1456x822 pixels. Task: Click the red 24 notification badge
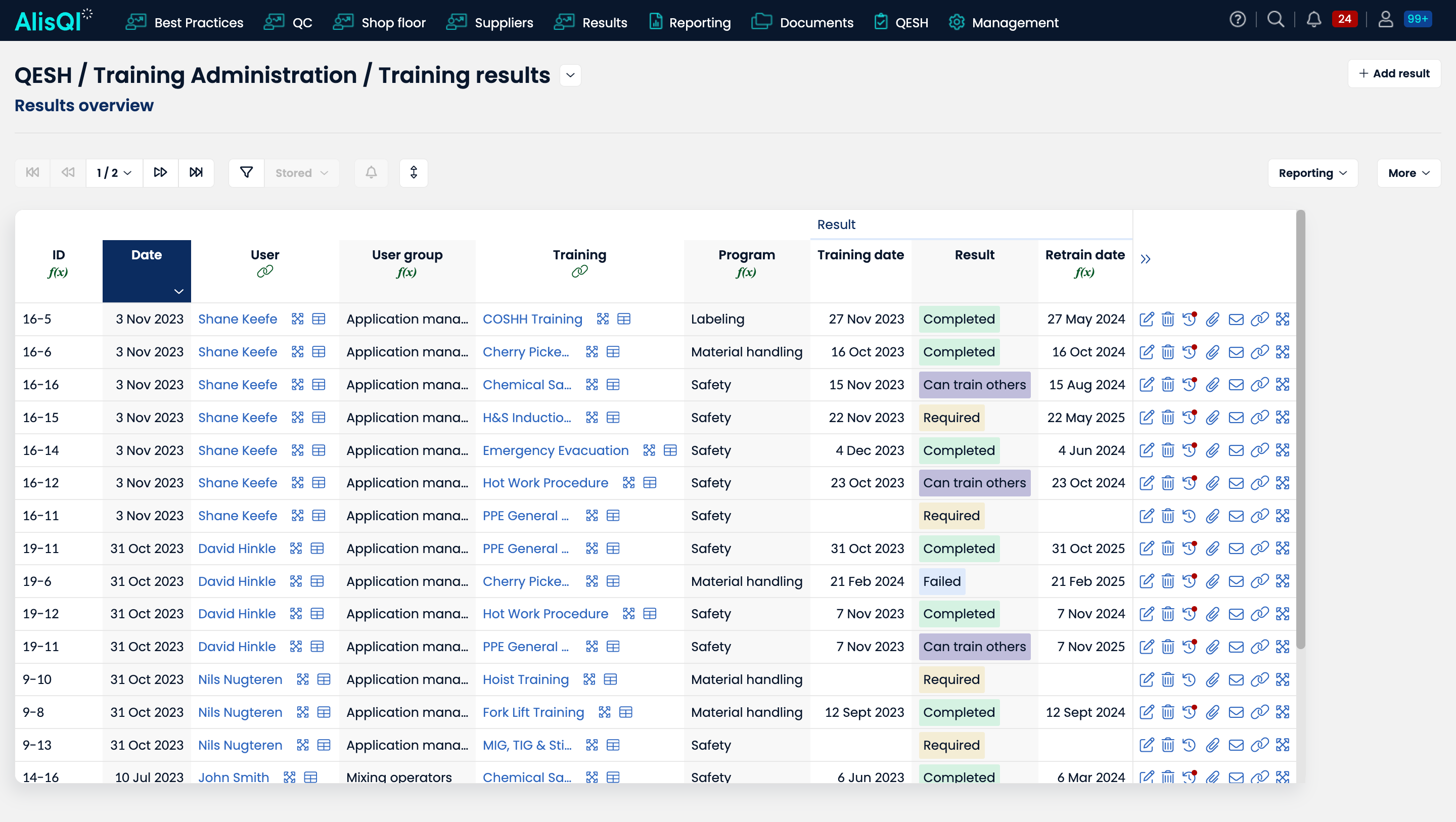point(1345,19)
